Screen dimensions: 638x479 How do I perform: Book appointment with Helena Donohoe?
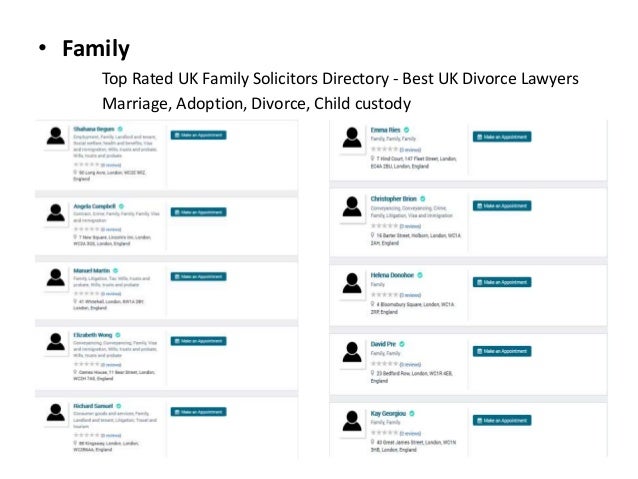[502, 282]
